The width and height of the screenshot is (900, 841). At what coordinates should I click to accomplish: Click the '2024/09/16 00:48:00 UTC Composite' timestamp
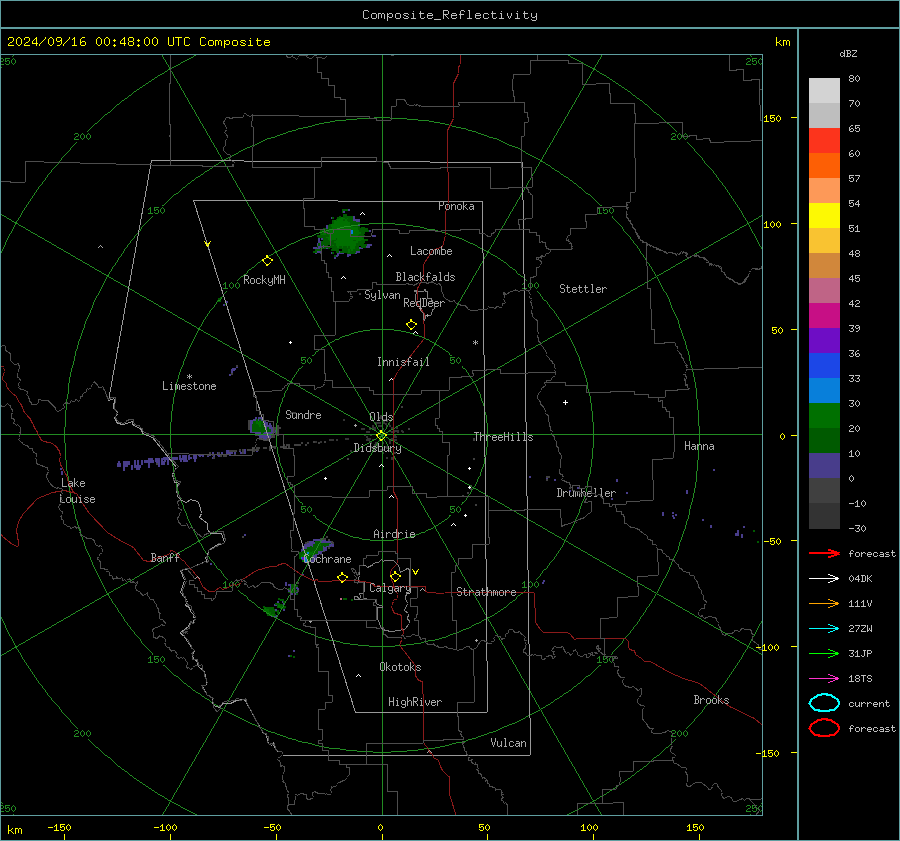[138, 42]
